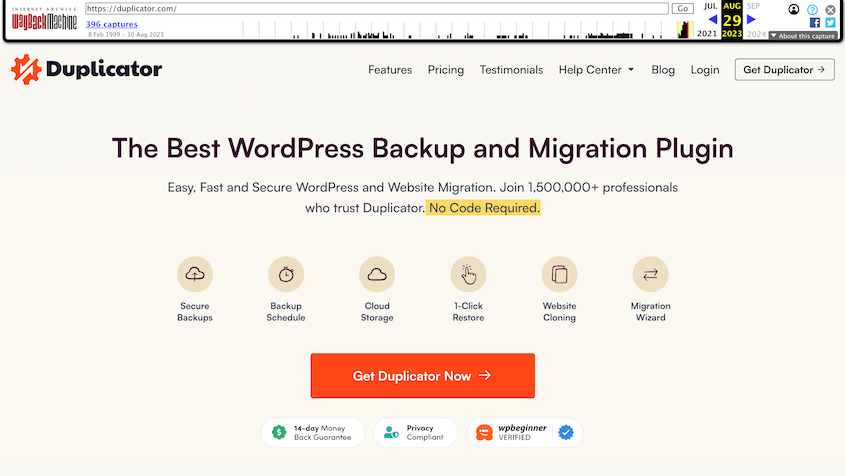Open the Blog page
The width and height of the screenshot is (845, 476).
coord(663,70)
